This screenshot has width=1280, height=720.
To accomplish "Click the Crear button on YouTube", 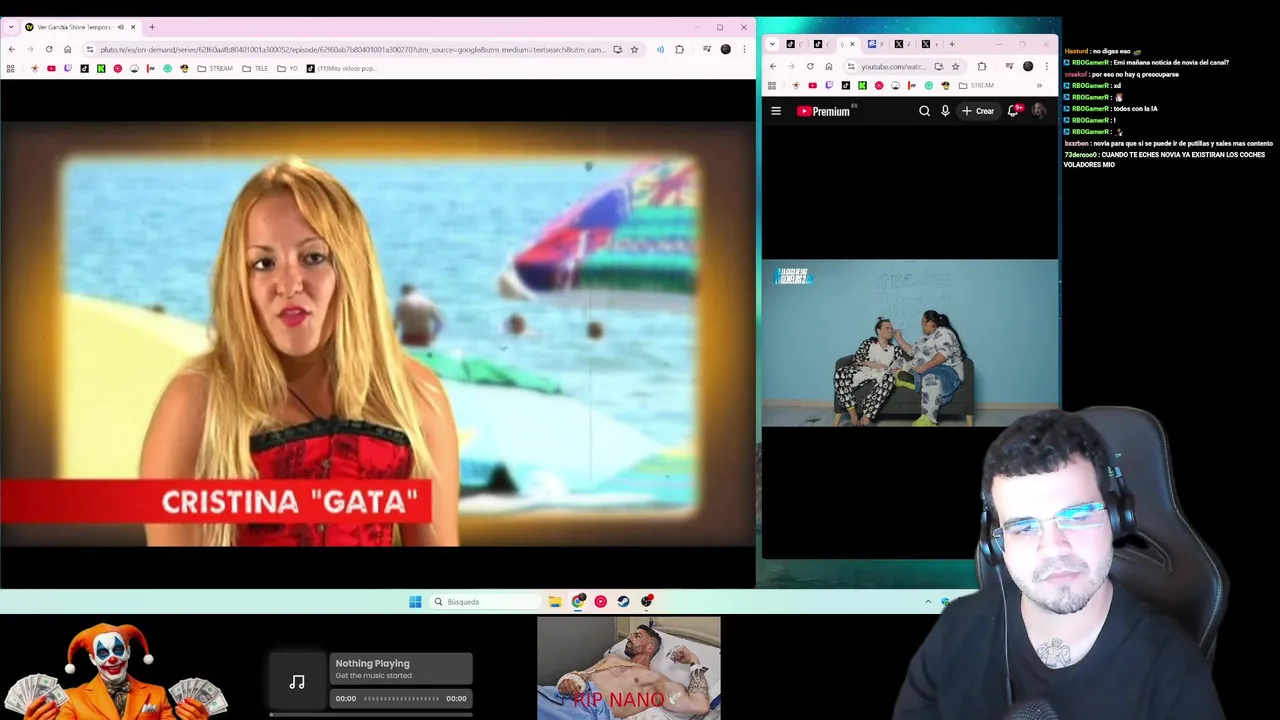I will pyautogui.click(x=978, y=111).
